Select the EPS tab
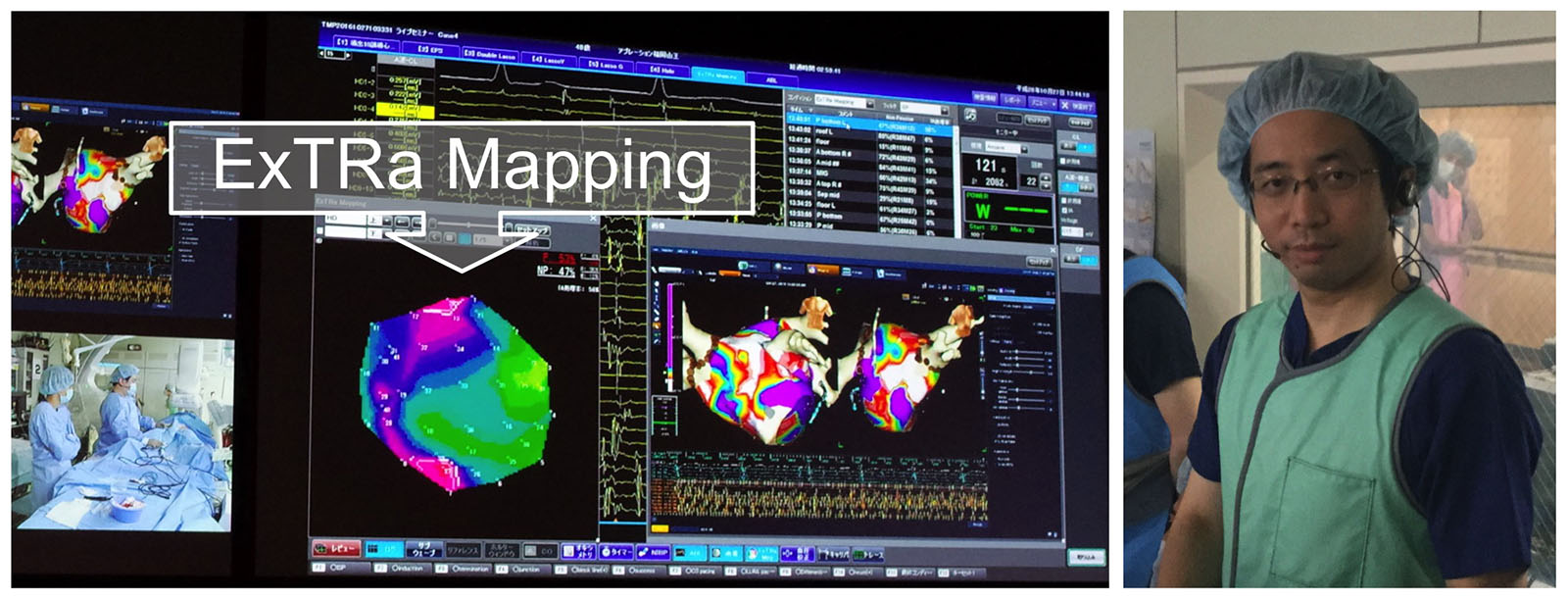The image size is (1568, 599). coord(430,49)
